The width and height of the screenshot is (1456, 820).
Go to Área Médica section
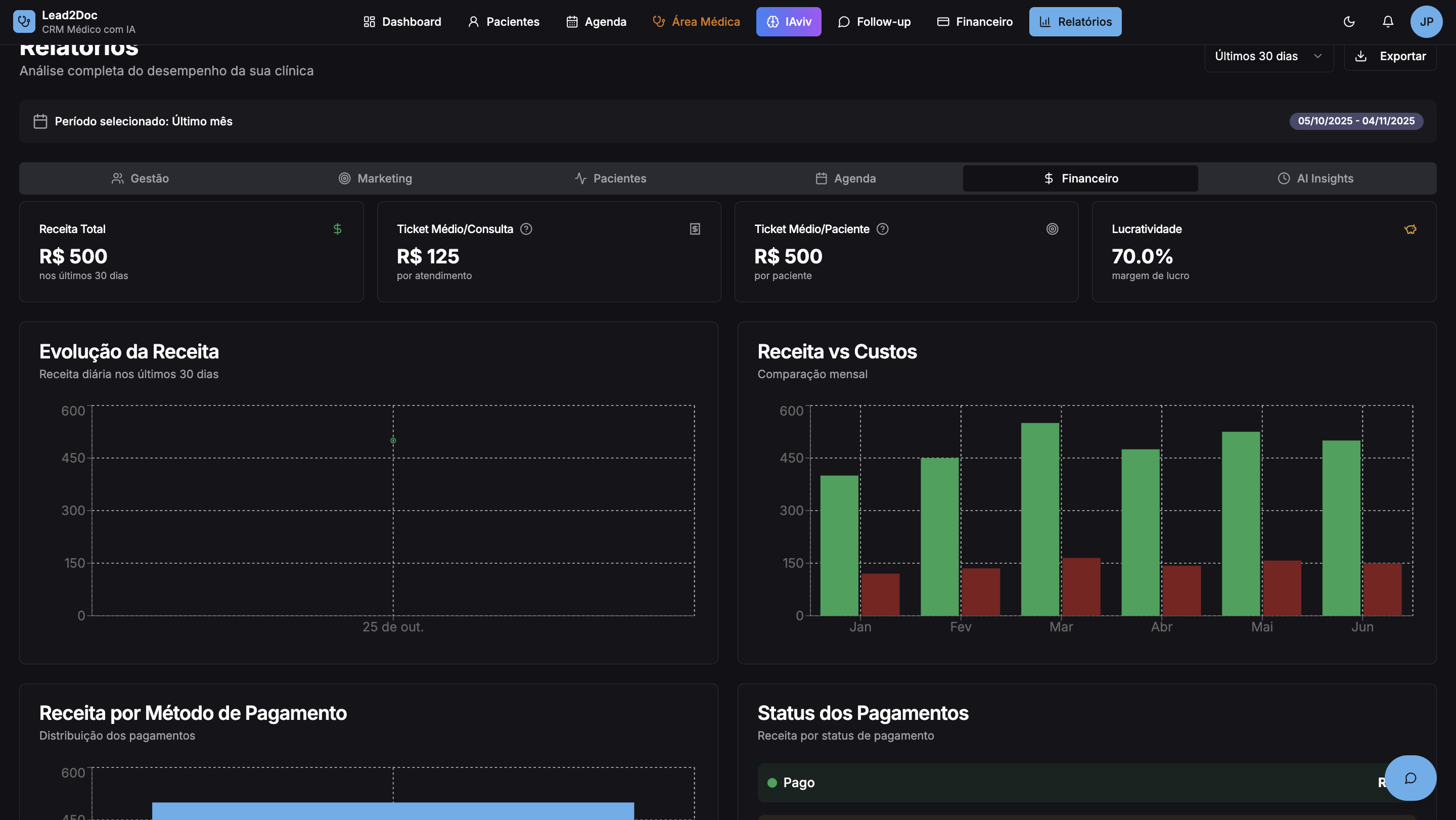point(696,21)
